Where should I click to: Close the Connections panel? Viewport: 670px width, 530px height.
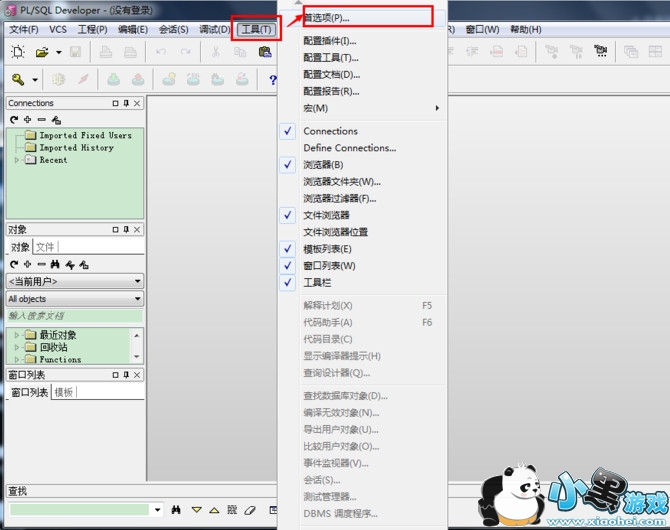point(137,103)
